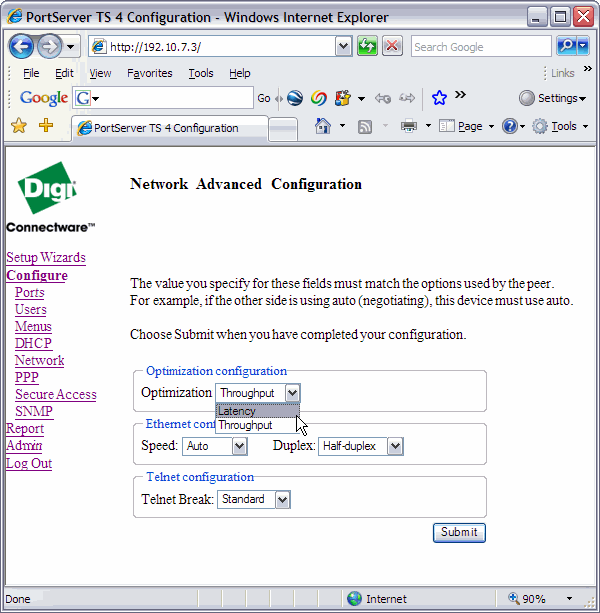Open the DHCP link
The width and height of the screenshot is (600, 613).
(33, 343)
